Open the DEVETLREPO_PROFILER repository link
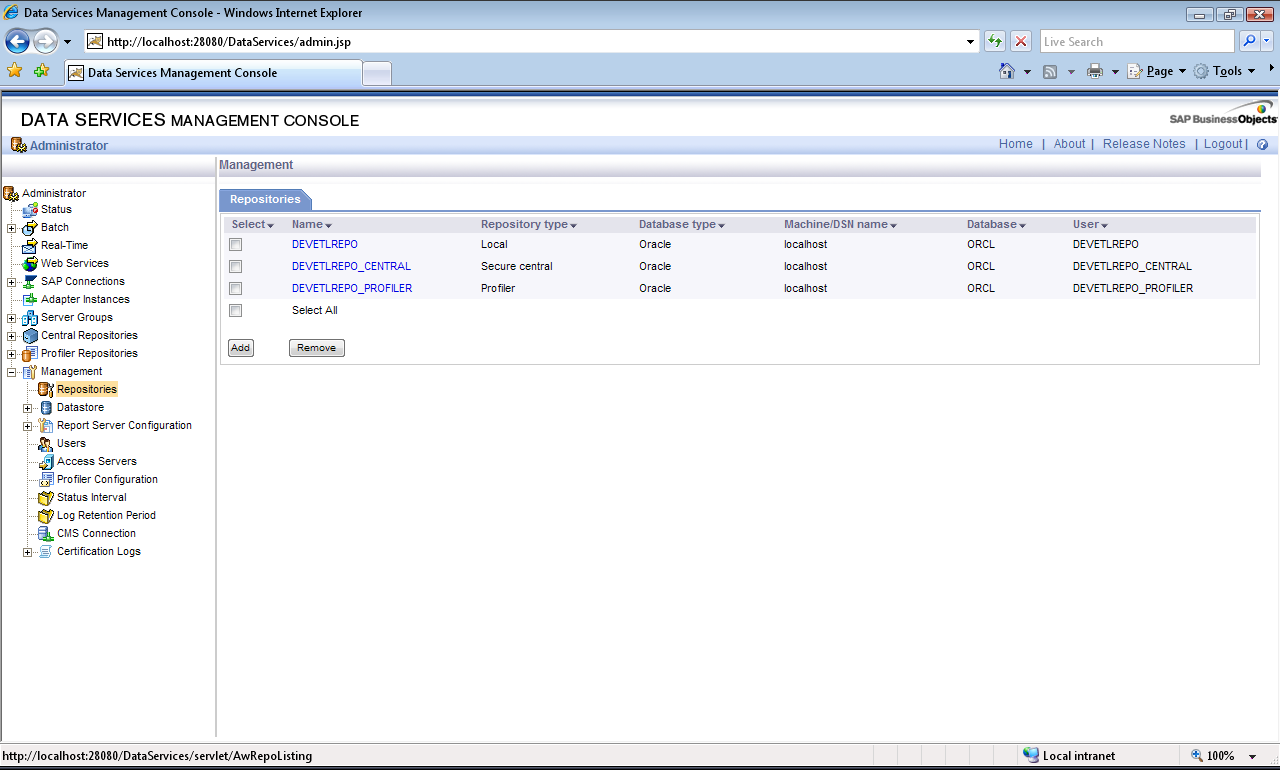This screenshot has width=1280, height=770. tap(352, 289)
